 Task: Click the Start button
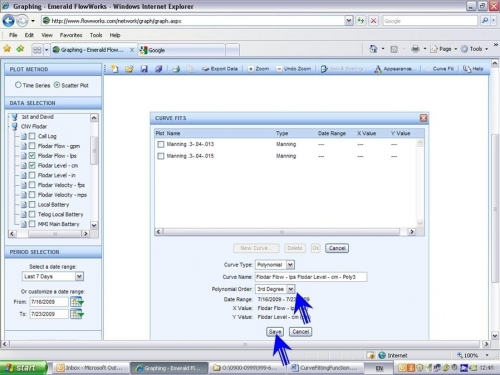tap(23, 368)
